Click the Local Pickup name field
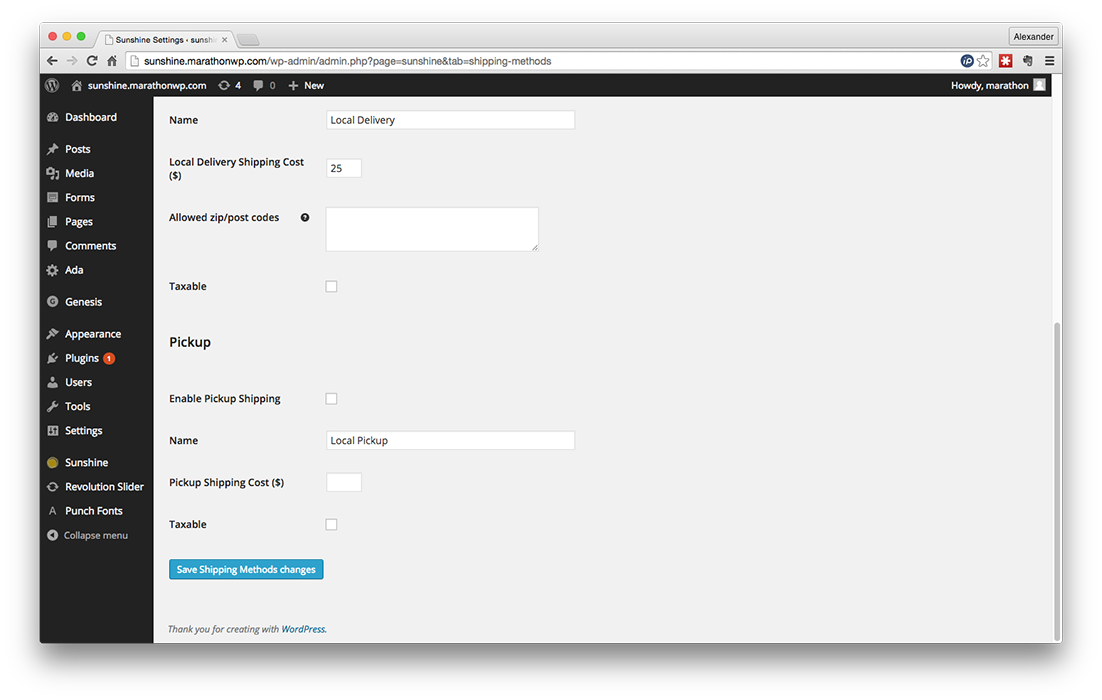 pos(450,441)
